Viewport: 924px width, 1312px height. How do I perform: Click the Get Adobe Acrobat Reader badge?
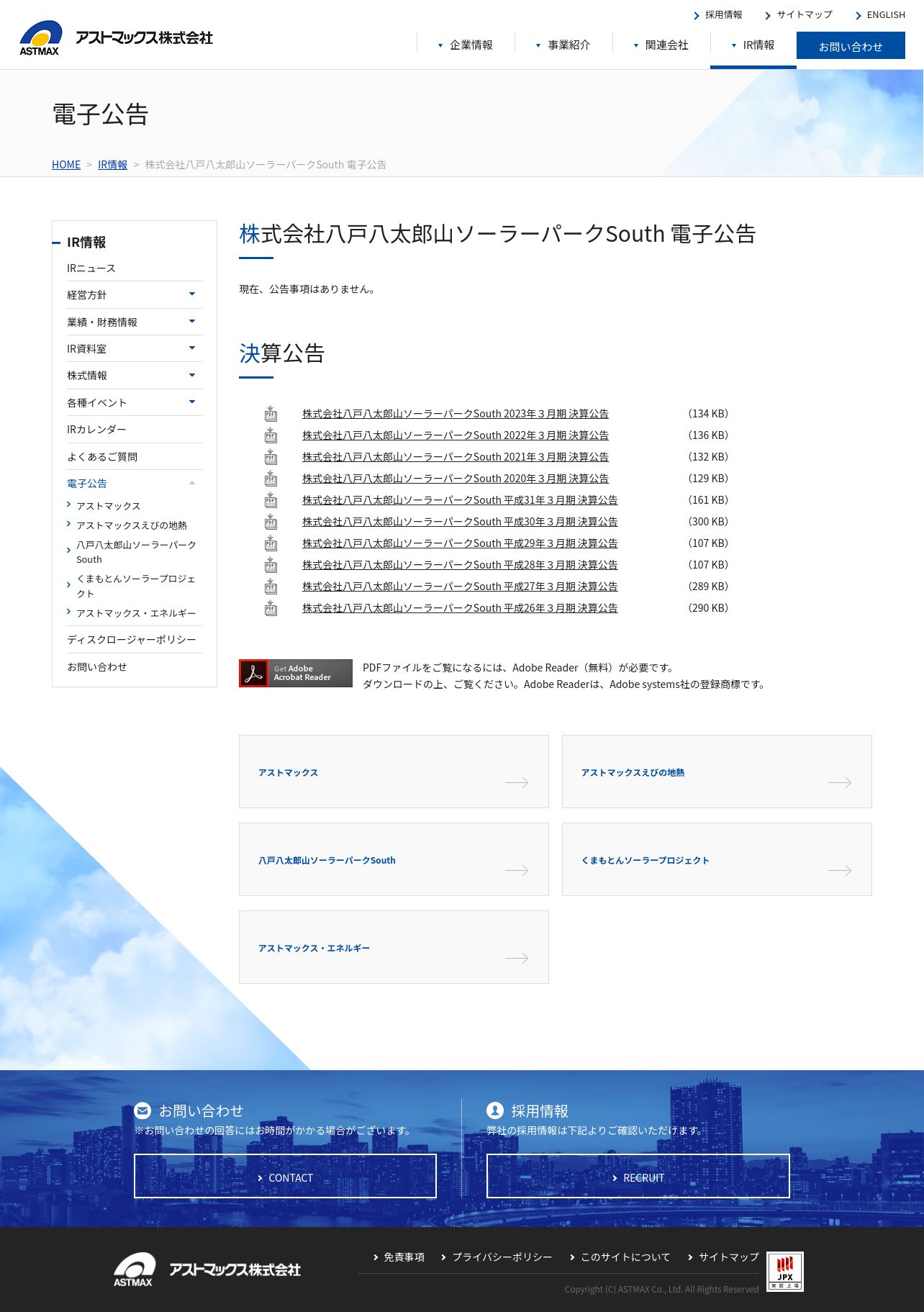[x=296, y=673]
